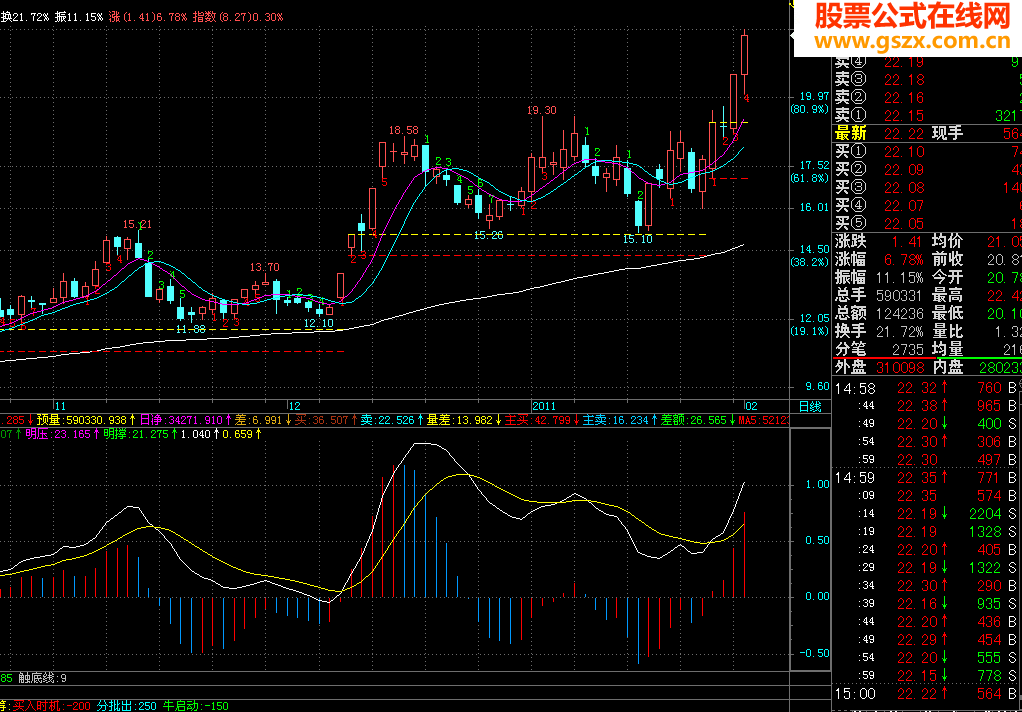This screenshot has height=712, width=1022.
Task: Click the 换21.72% turnover text
Action: coord(25,18)
